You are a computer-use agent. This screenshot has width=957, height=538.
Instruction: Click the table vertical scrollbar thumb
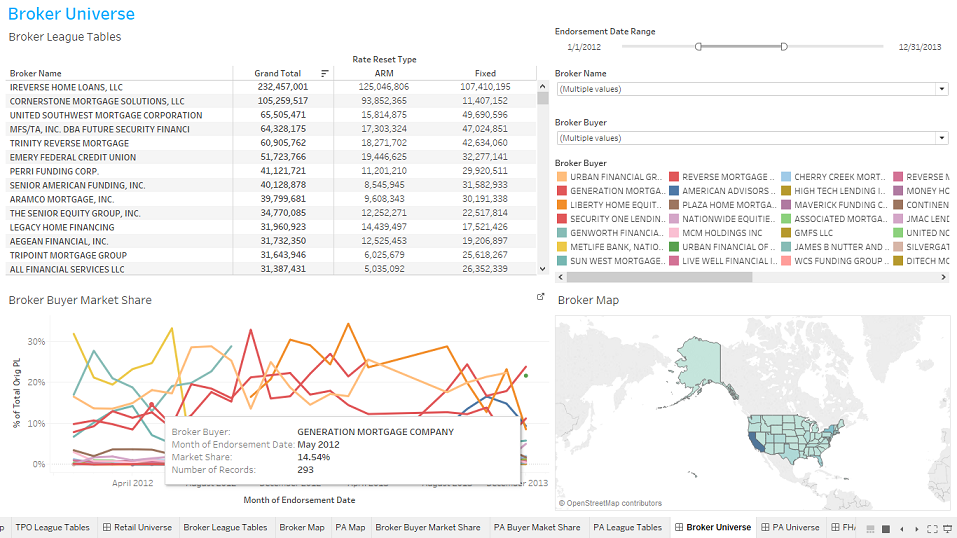pos(543,98)
